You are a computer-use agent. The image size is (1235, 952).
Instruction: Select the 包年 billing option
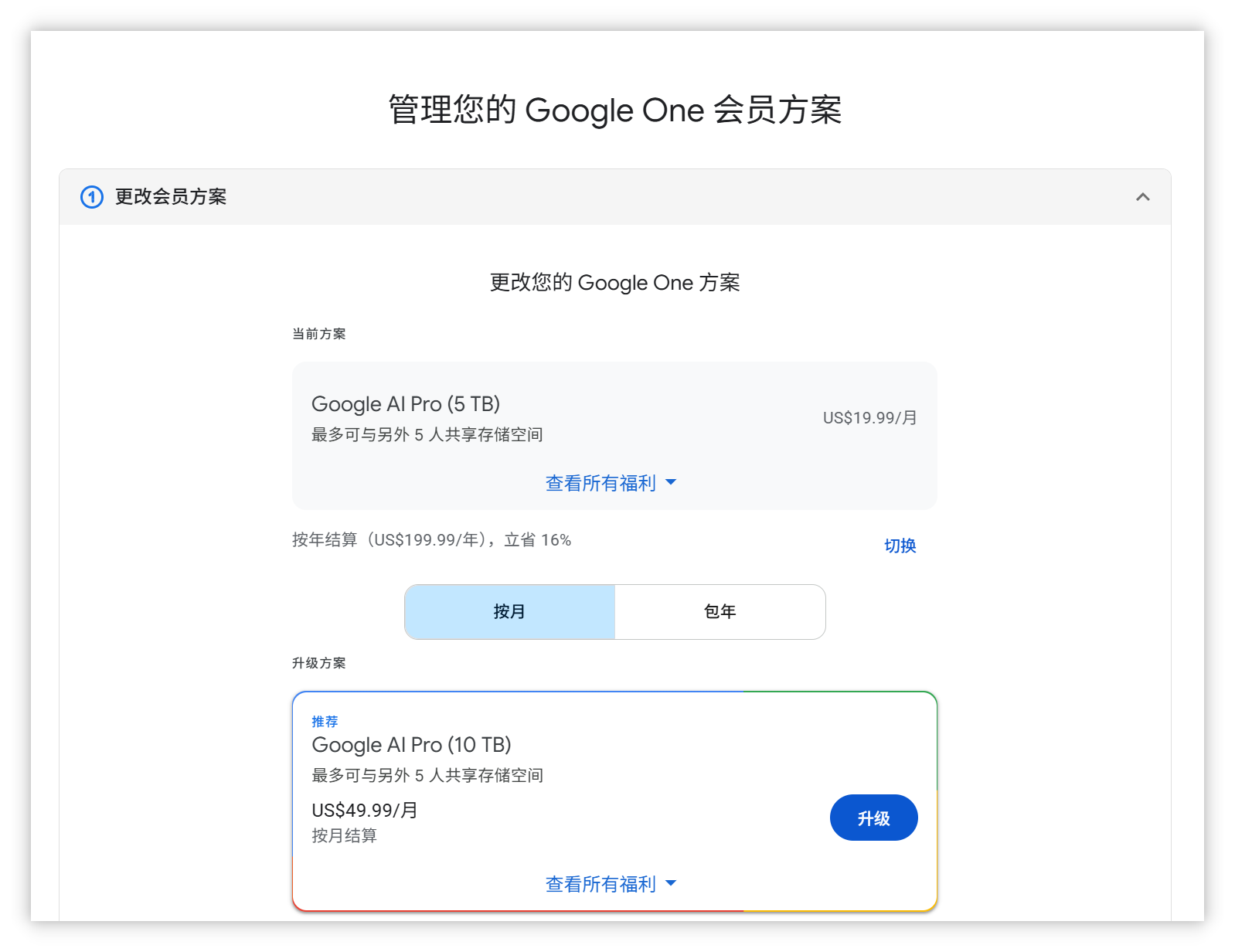pyautogui.click(x=720, y=612)
